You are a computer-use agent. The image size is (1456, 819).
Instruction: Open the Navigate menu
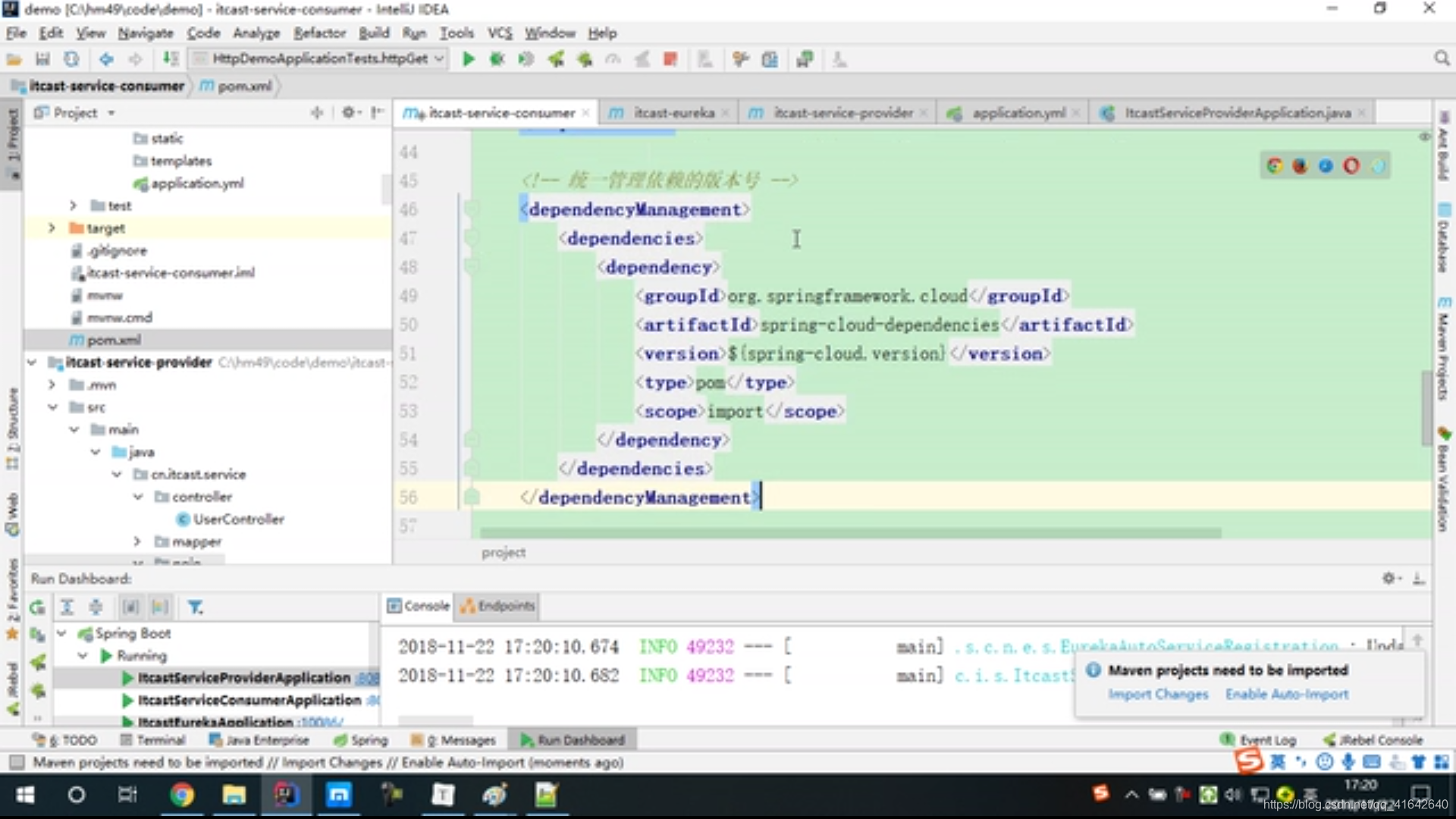146,33
